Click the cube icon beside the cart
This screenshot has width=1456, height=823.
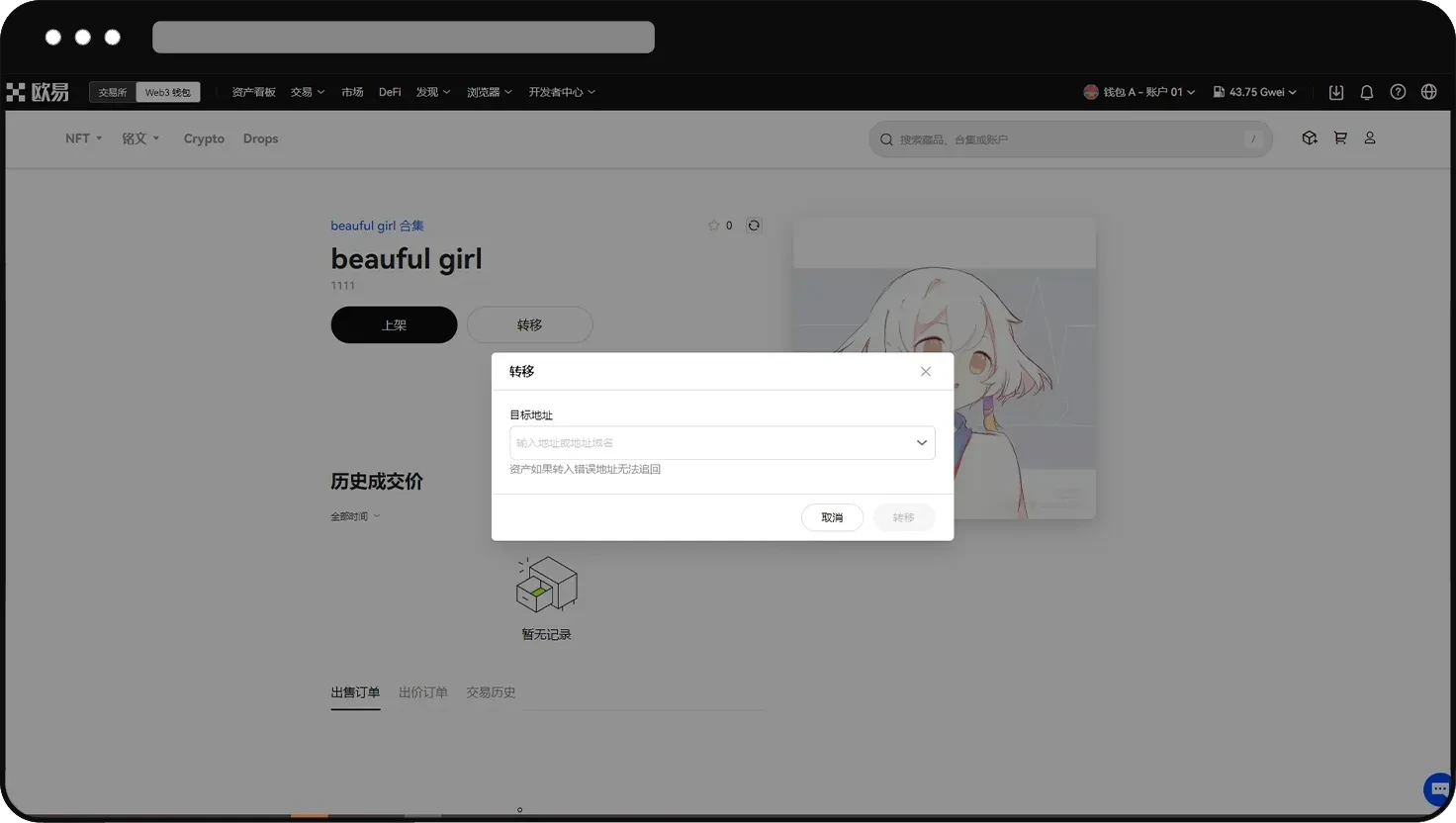click(1310, 138)
